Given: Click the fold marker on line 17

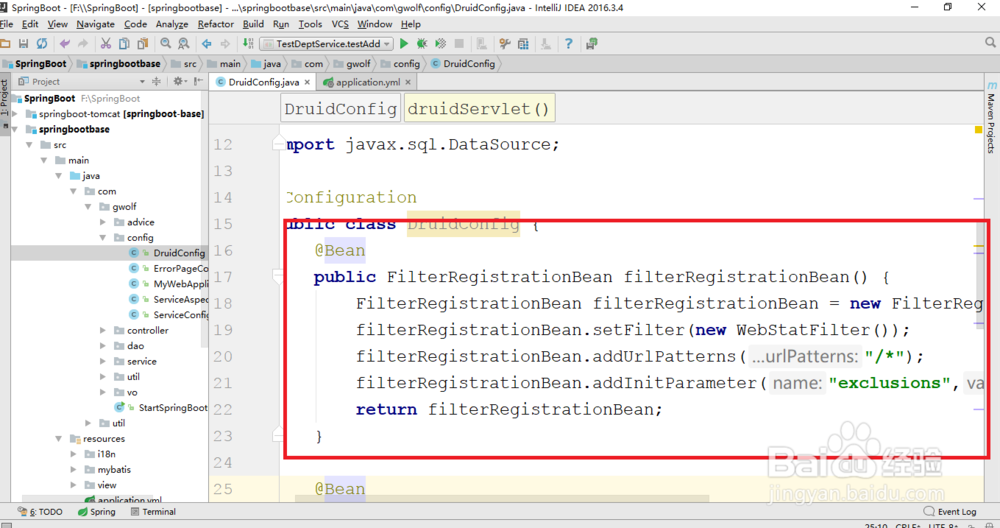Looking at the screenshot, I should click(x=277, y=277).
